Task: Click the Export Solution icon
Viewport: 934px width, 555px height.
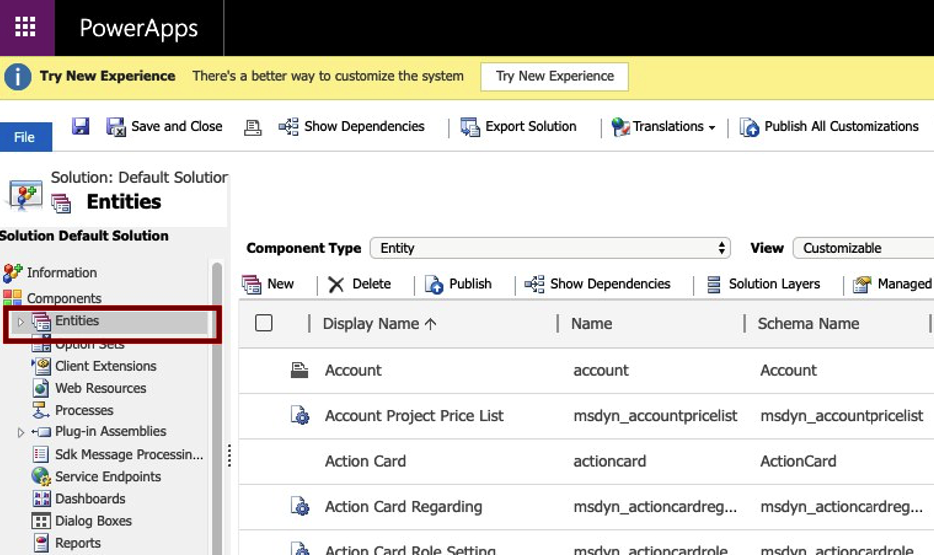Action: (x=470, y=127)
